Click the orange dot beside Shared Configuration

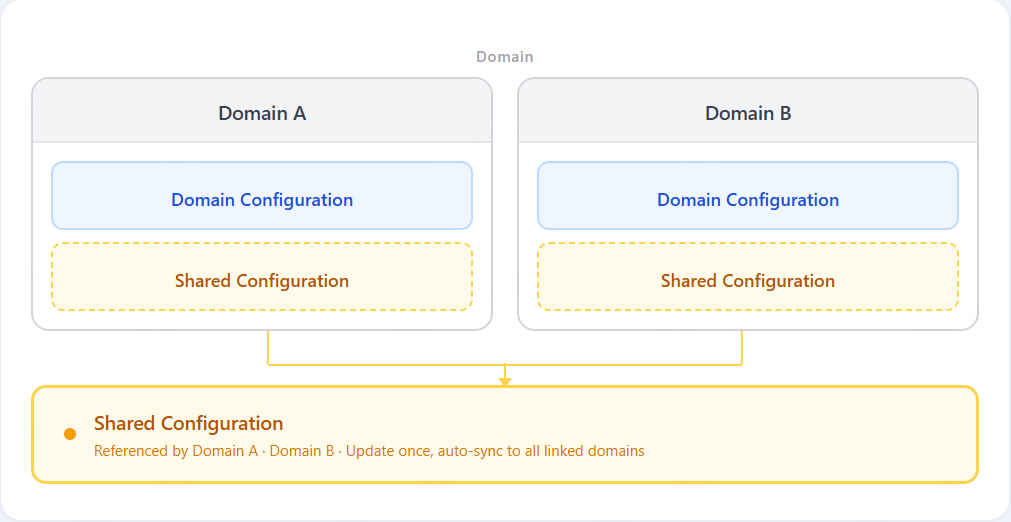(x=70, y=434)
